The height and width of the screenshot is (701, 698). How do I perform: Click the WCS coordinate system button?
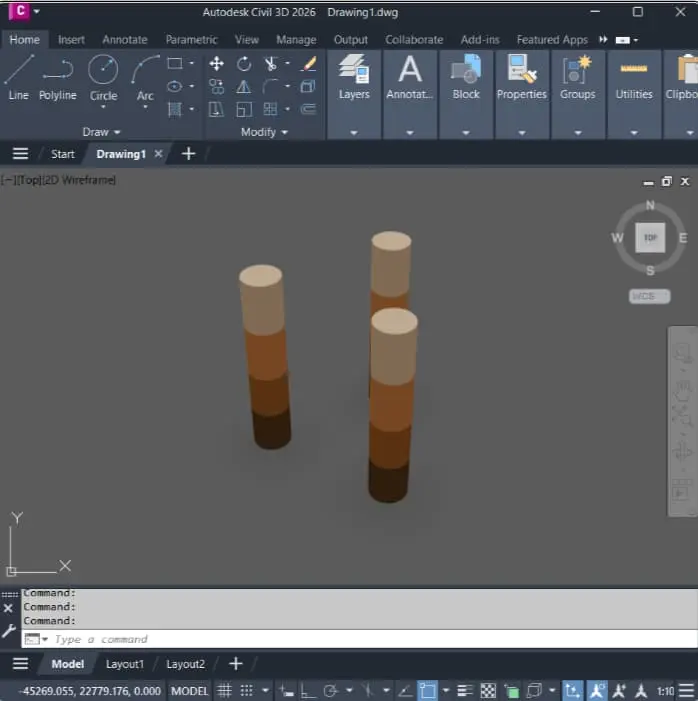(x=649, y=296)
